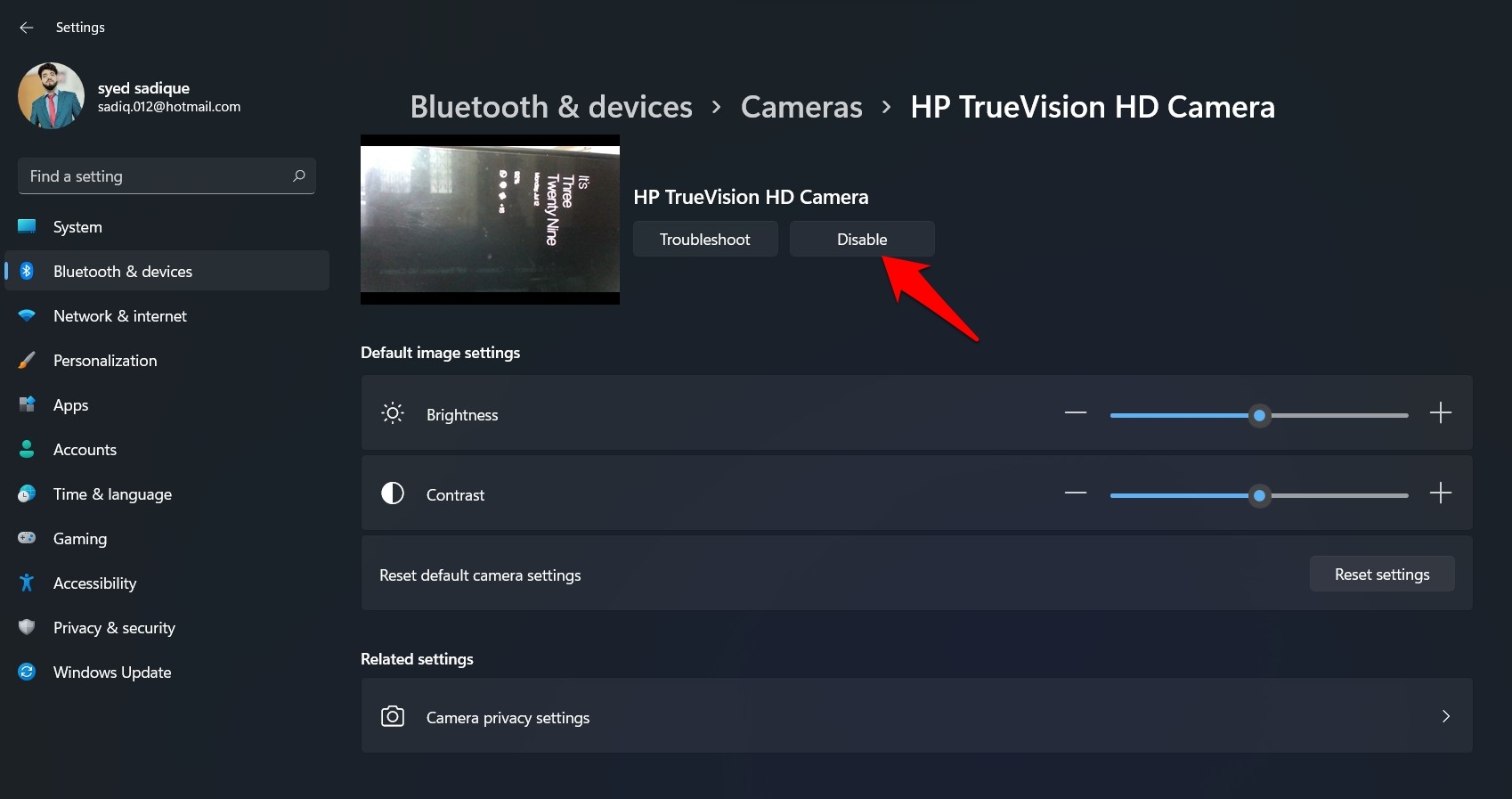This screenshot has width=1512, height=799.
Task: Increase contrast with the plus icon
Action: click(x=1440, y=493)
